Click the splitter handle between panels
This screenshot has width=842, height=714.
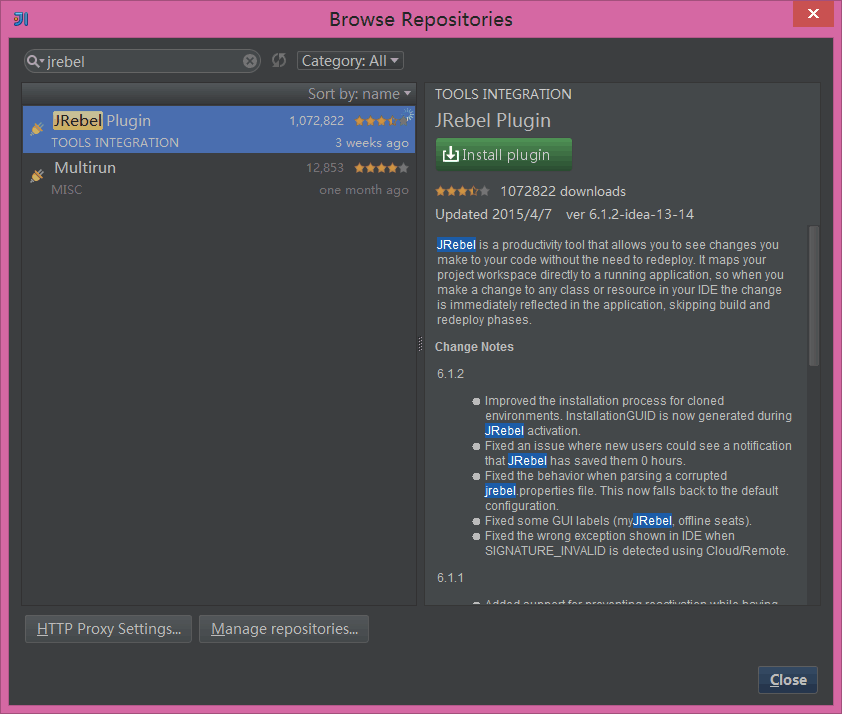[420, 344]
